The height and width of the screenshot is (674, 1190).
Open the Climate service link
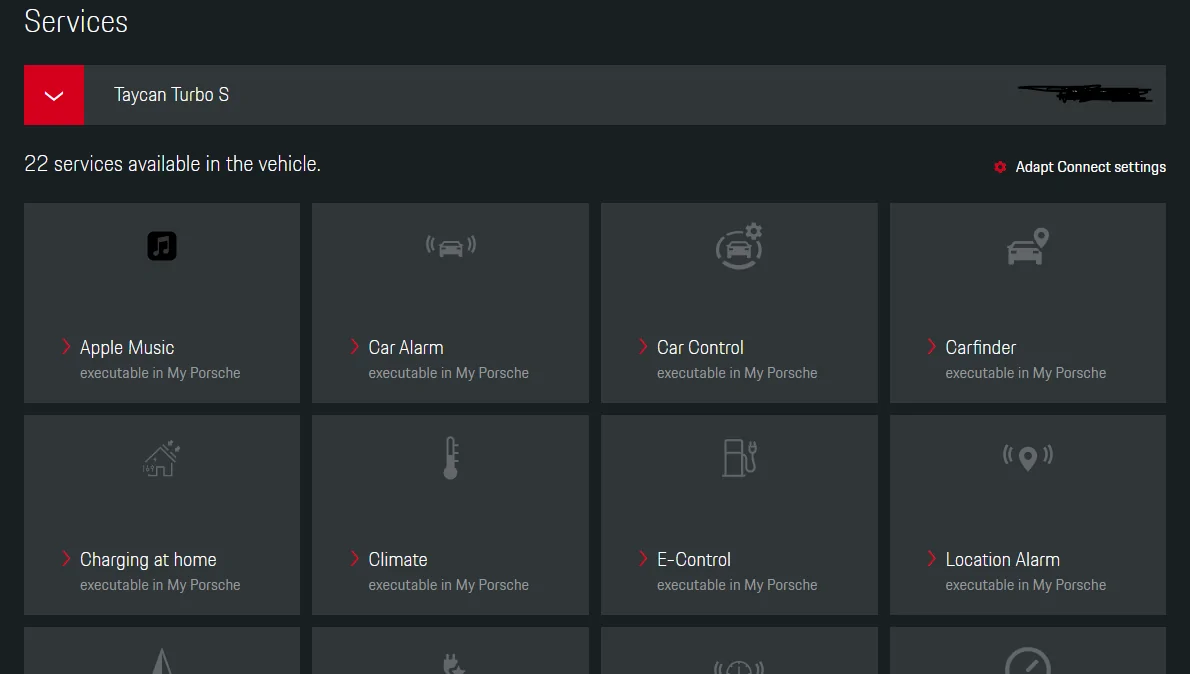(x=398, y=559)
